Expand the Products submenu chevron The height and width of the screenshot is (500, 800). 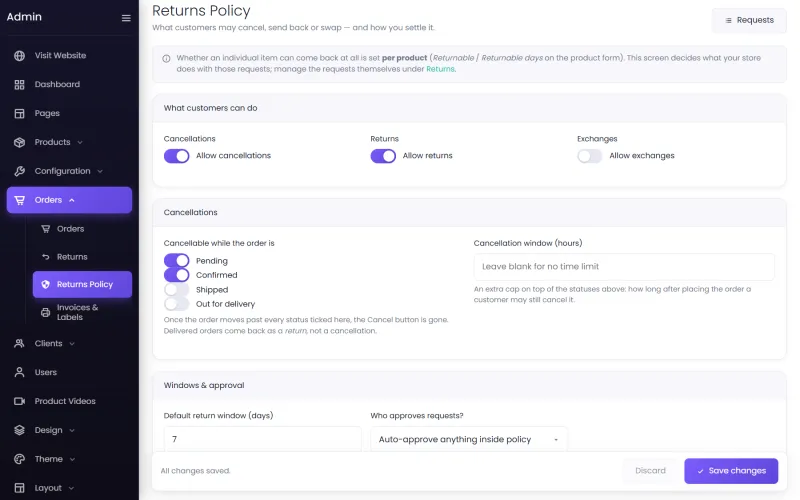pos(80,142)
